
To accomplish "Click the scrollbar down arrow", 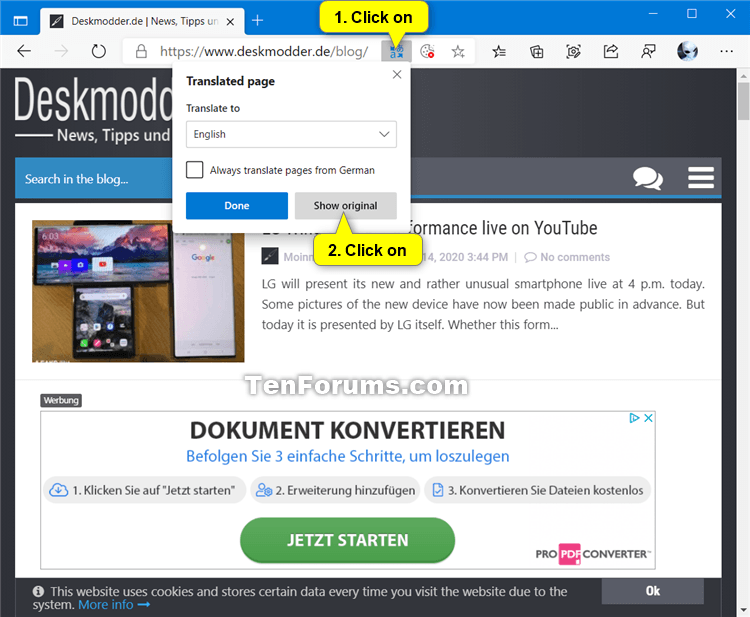I will coord(743,610).
